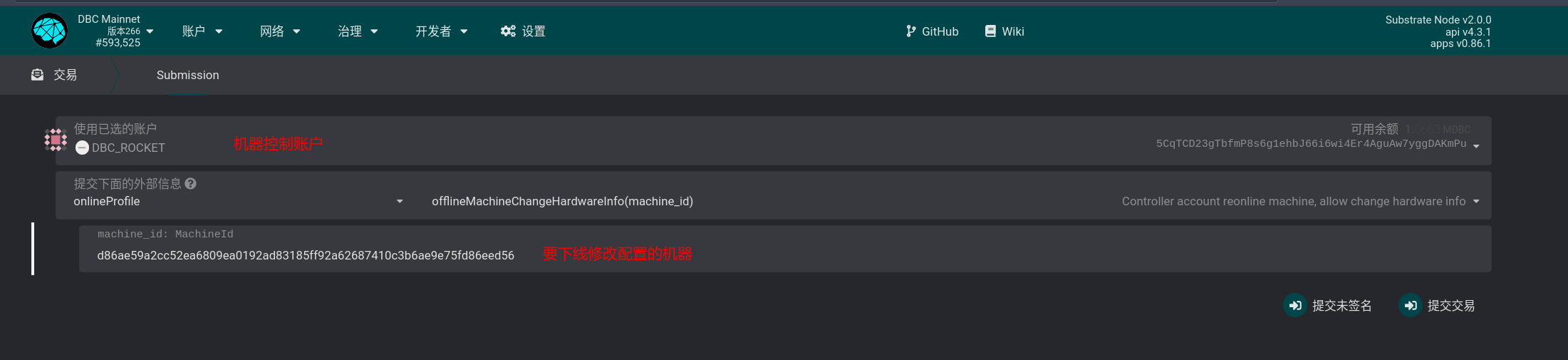
Task: Open the 开发者 dropdown menu
Action: coord(442,31)
